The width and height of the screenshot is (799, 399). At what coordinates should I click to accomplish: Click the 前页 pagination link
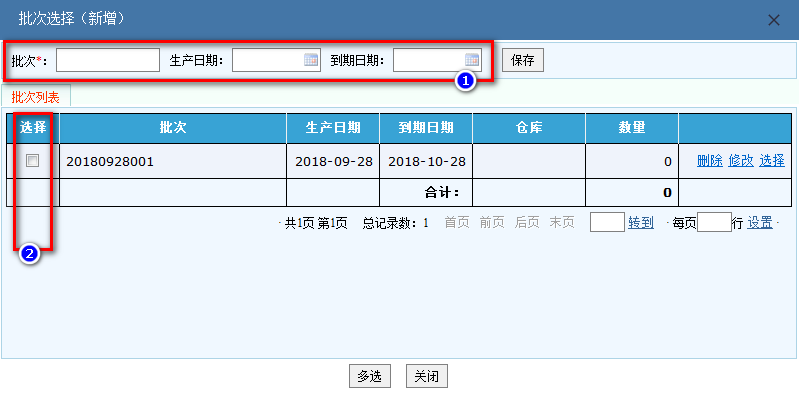pos(492,223)
